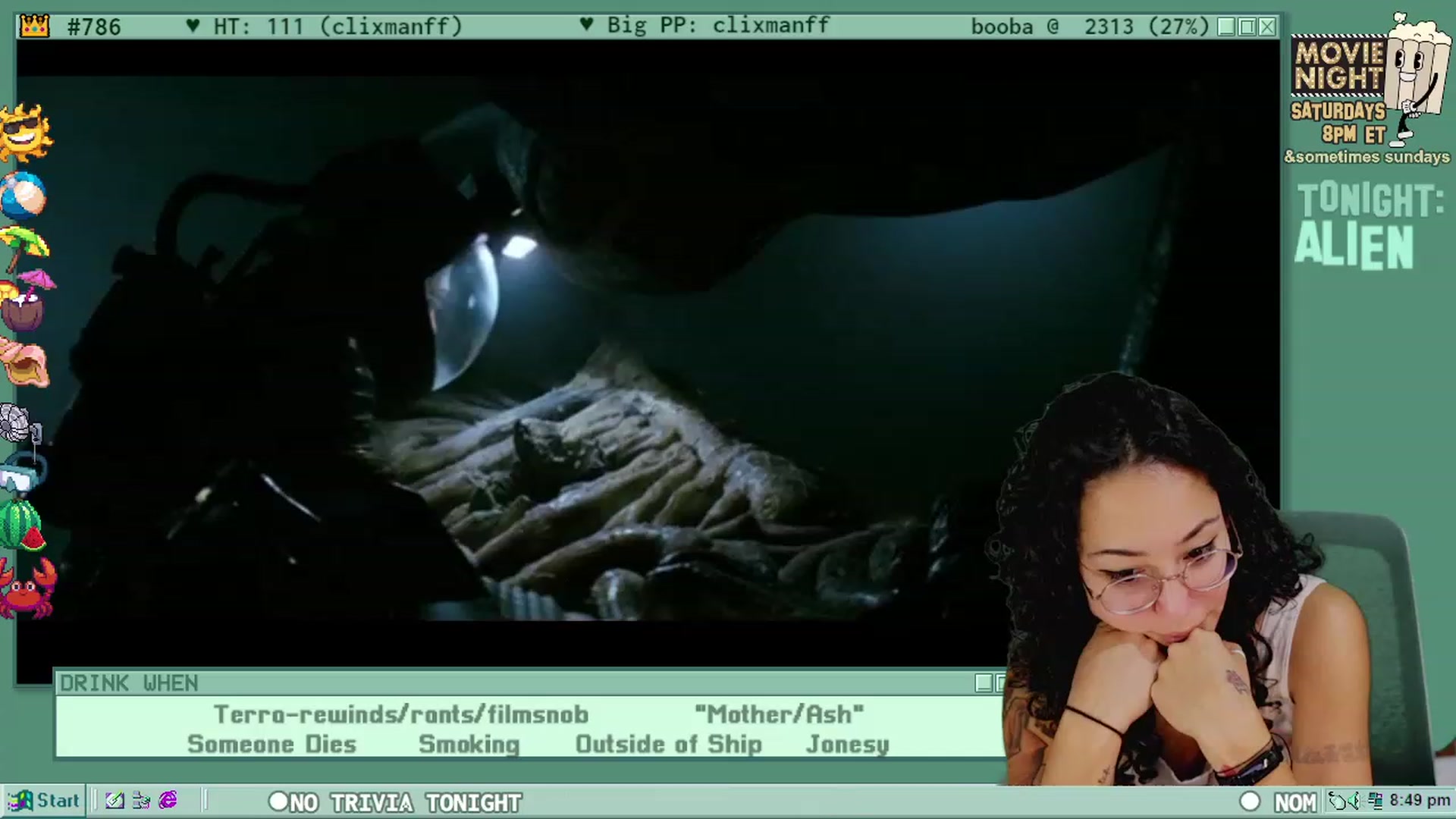
Task: Click the NO TRIVIA TONIGHT taskbar label
Action: click(x=406, y=802)
